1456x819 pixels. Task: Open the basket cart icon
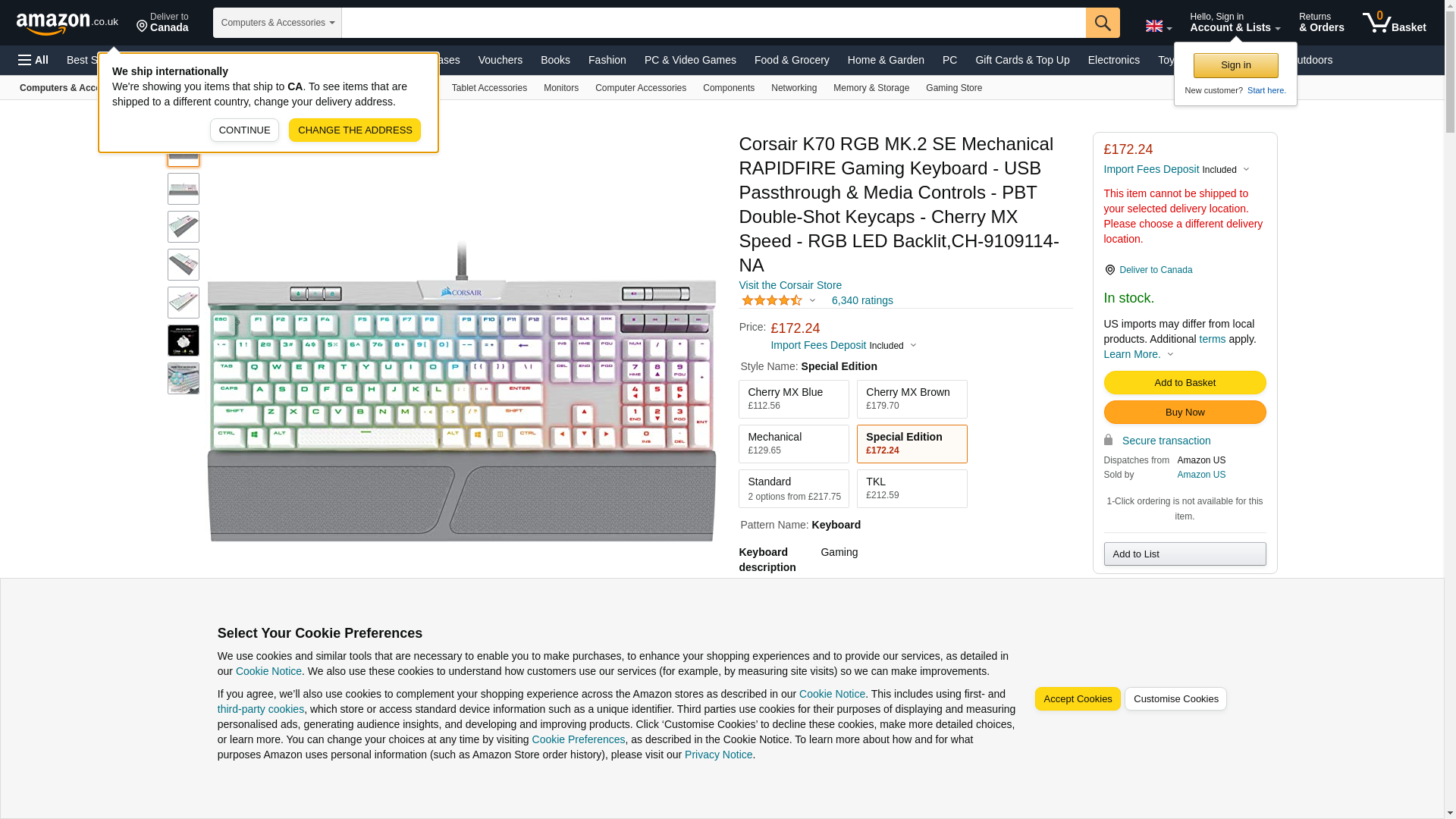(1394, 23)
